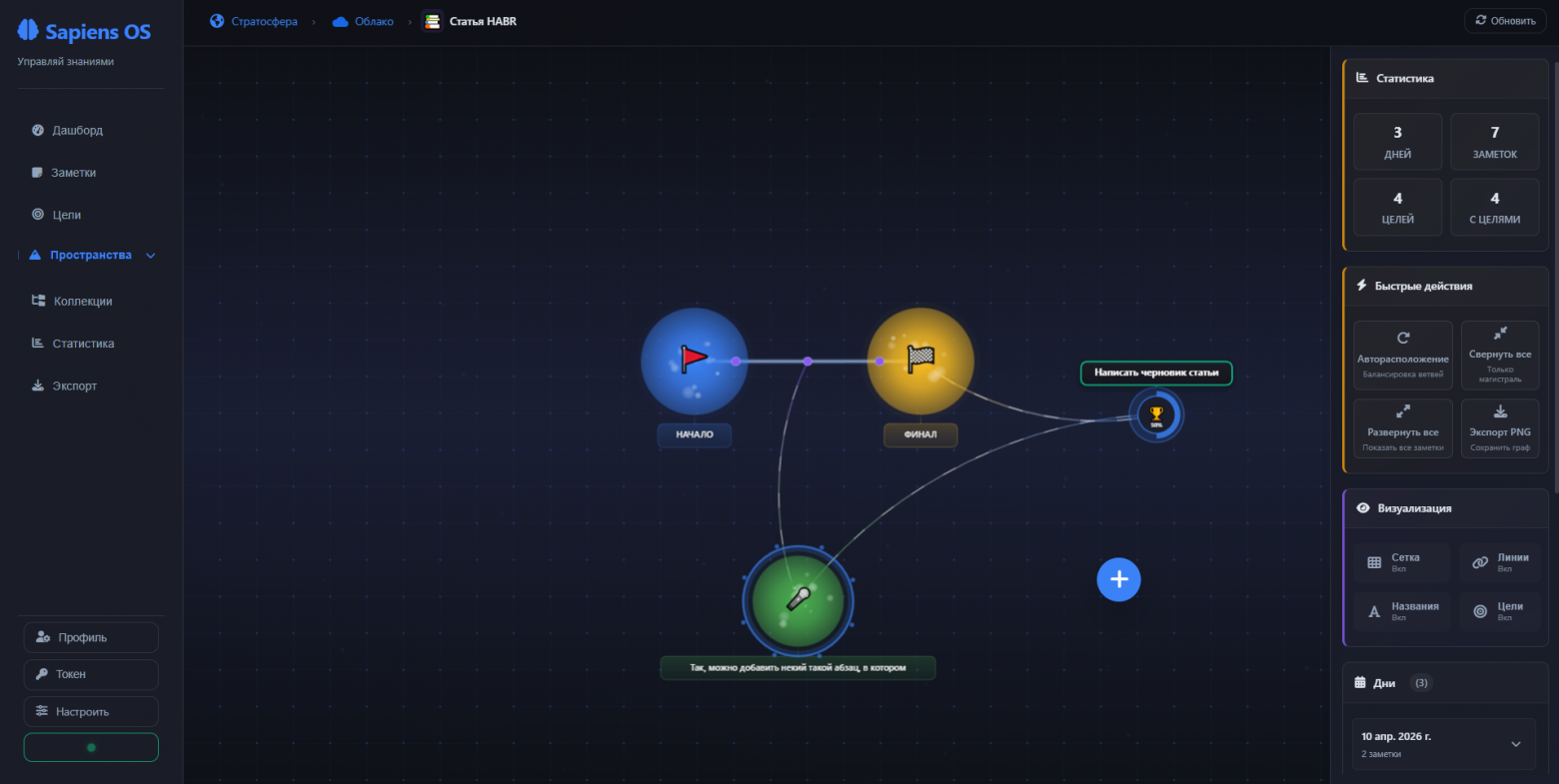Image resolution: width=1559 pixels, height=784 pixels.
Task: Run Авторасположение branch balancing
Action: click(1402, 356)
